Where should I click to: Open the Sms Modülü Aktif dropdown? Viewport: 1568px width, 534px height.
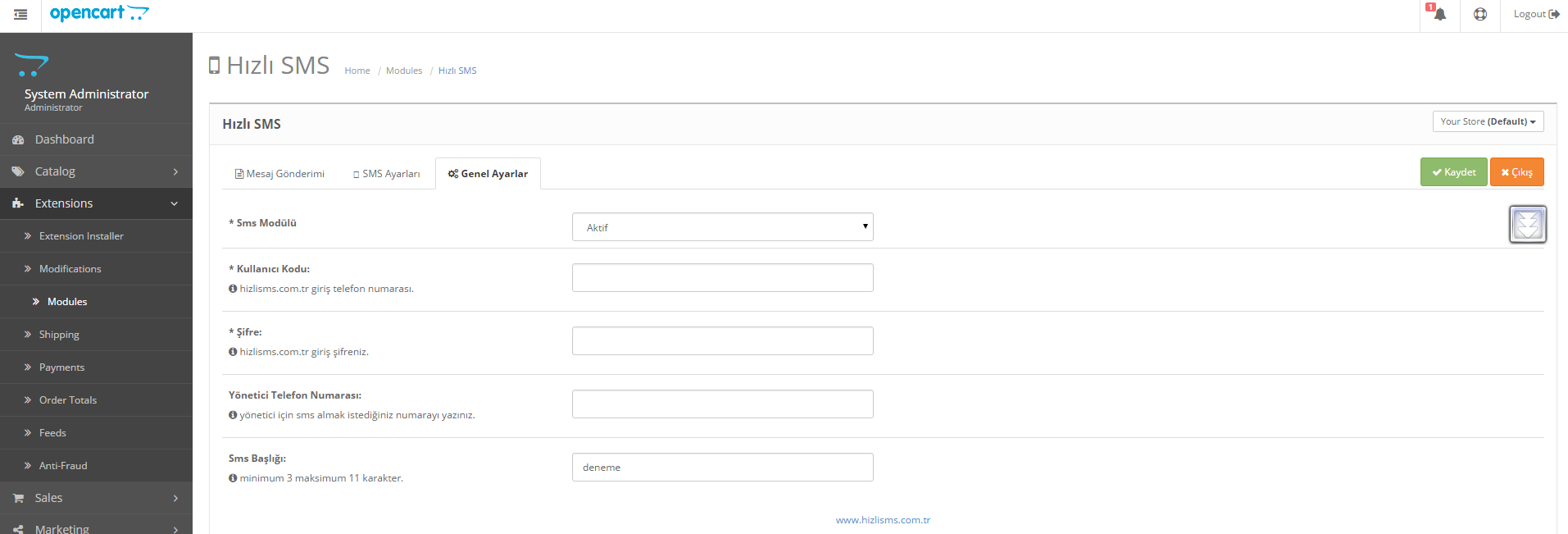[722, 227]
